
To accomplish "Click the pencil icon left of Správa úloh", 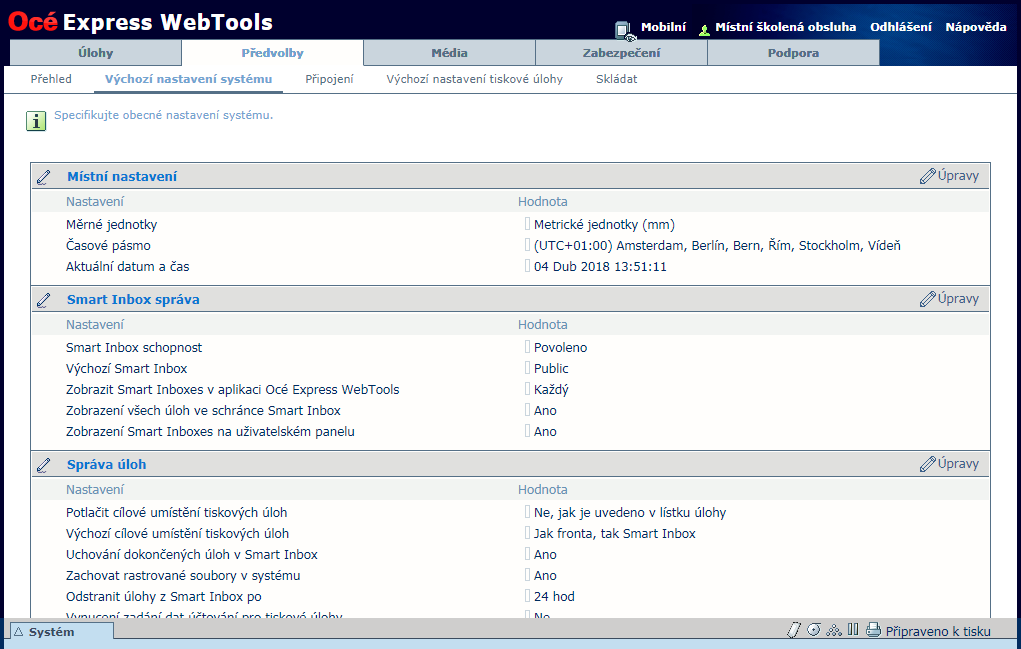I will point(44,465).
